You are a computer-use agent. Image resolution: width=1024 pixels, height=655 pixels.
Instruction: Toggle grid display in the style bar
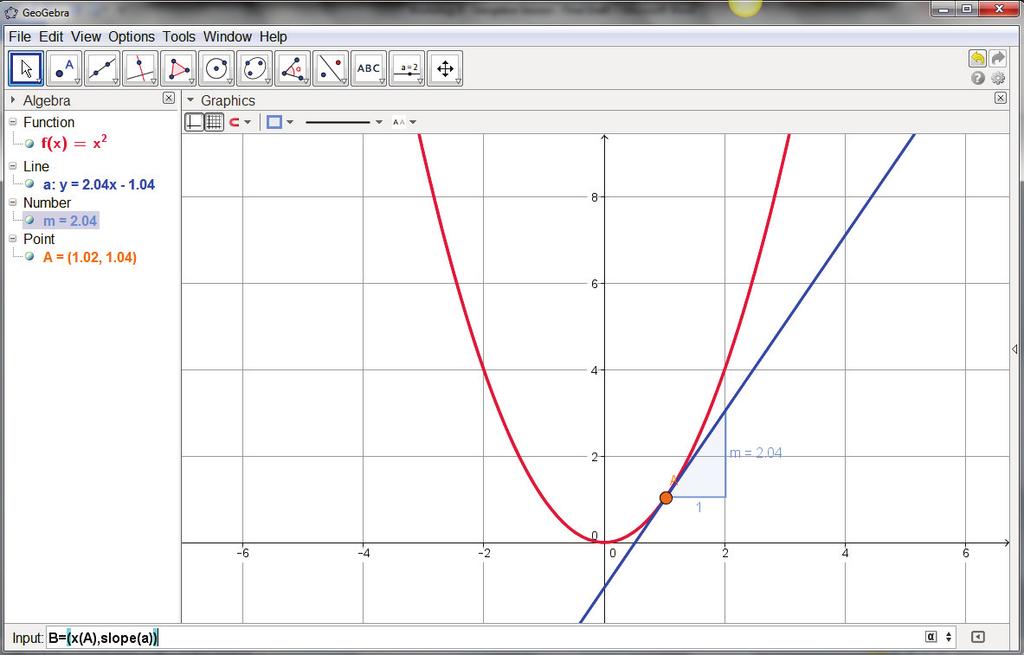point(214,122)
